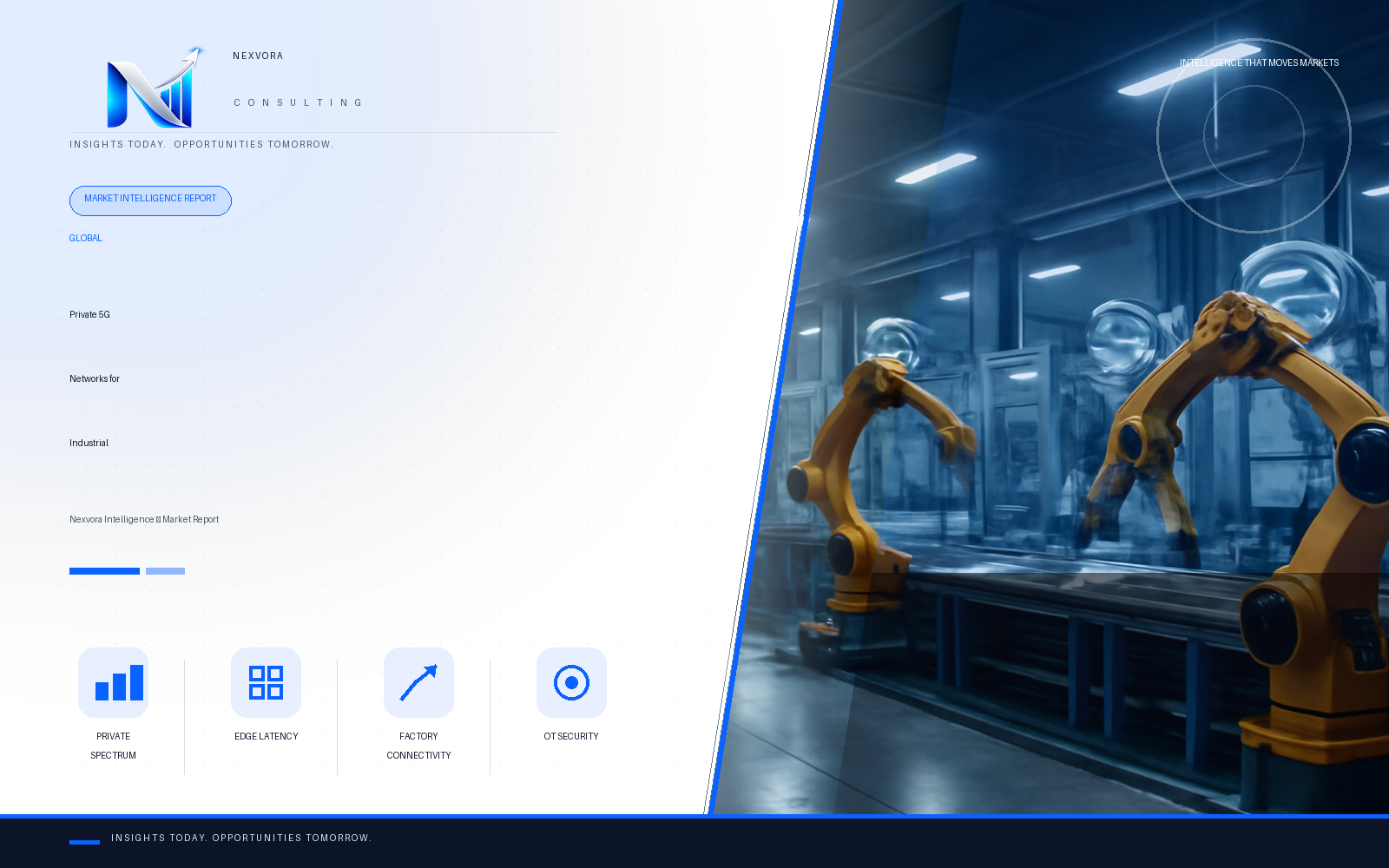Select the OT SECURITY caption
Screen dimensions: 1389x868
coord(571,736)
